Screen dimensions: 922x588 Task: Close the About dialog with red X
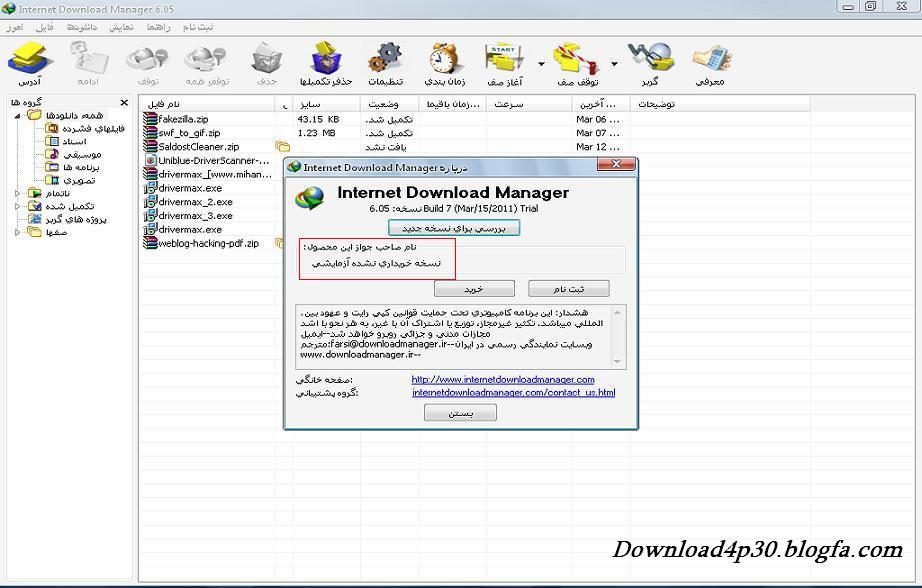[616, 165]
